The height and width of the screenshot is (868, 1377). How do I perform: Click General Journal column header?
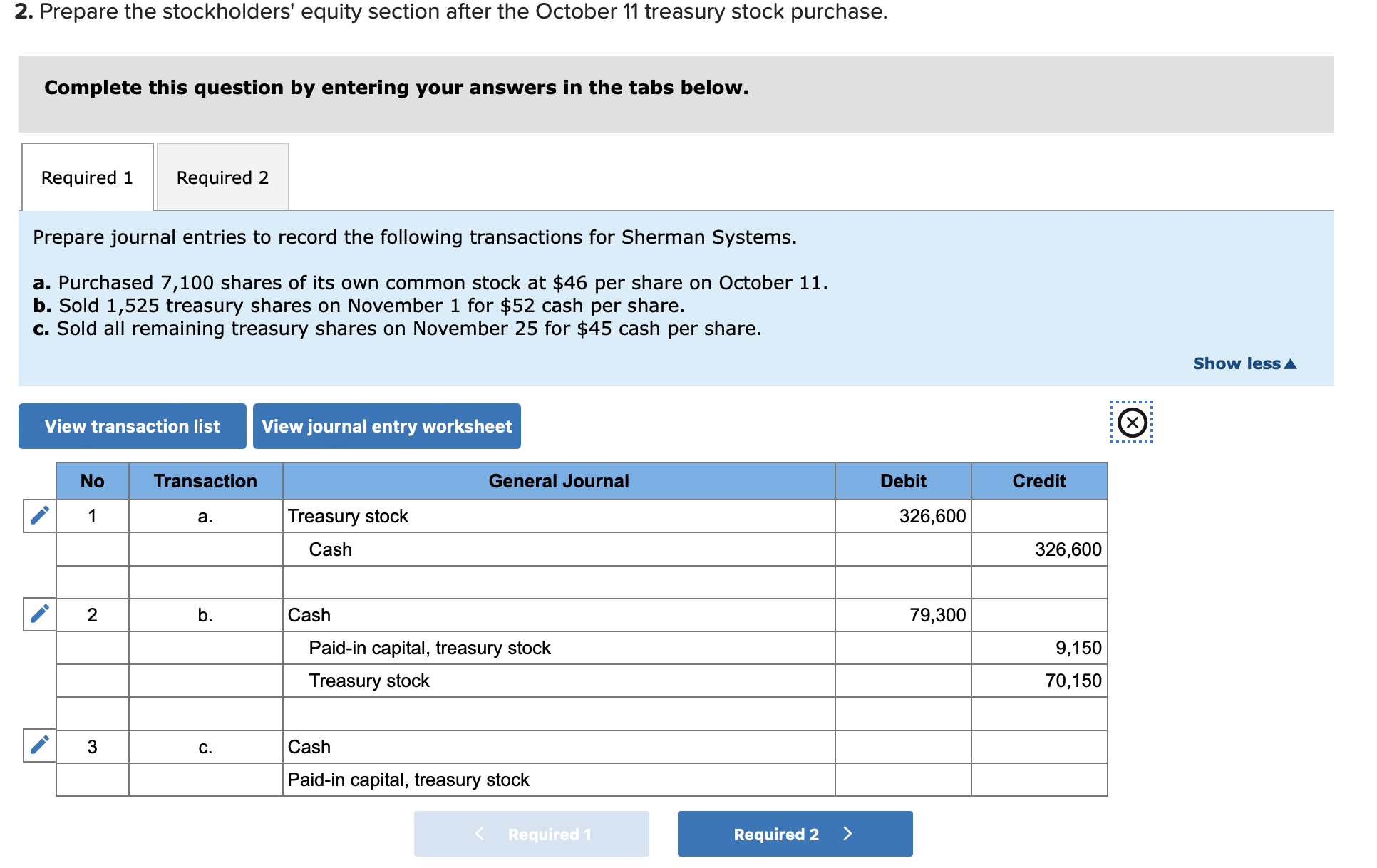[x=558, y=481]
